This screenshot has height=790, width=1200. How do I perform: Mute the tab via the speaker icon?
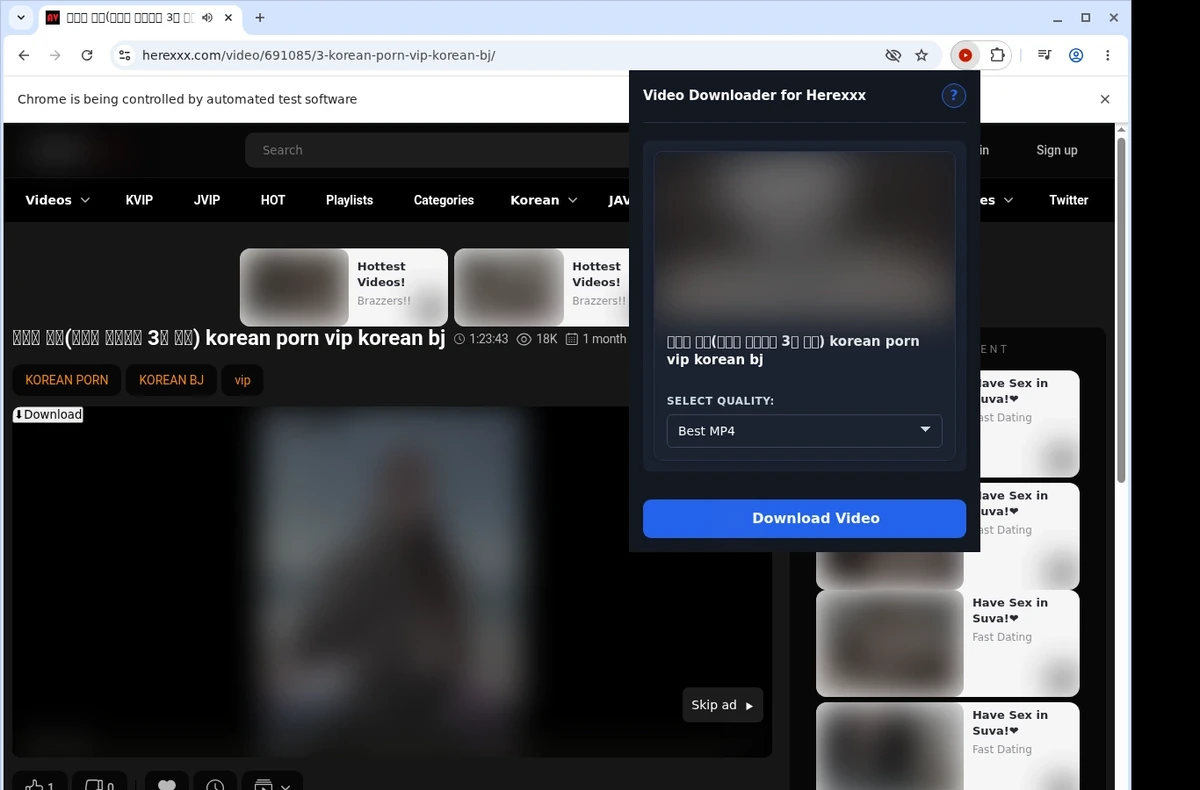pos(207,18)
